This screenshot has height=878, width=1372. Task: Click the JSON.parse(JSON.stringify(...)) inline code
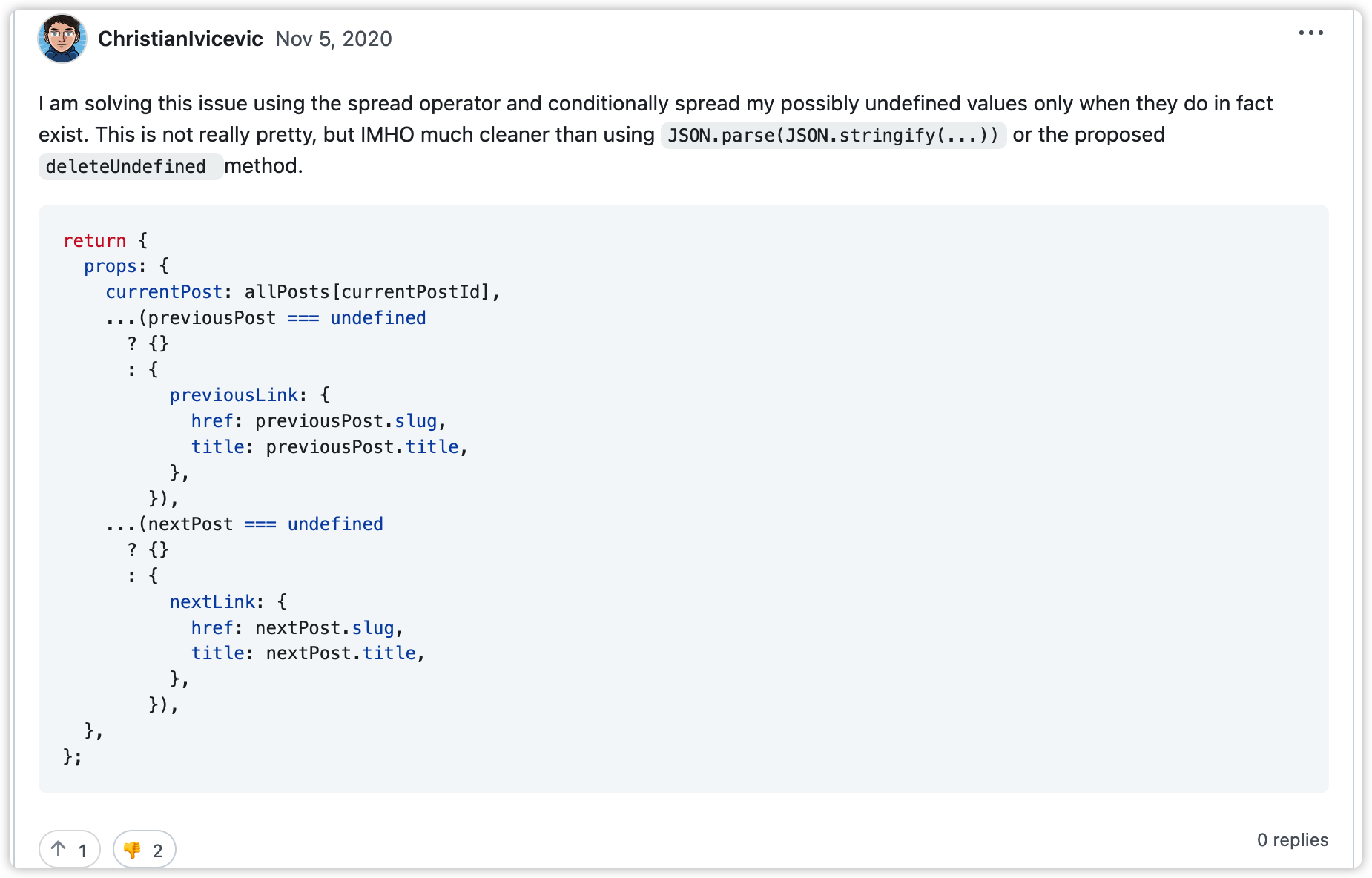tap(834, 135)
